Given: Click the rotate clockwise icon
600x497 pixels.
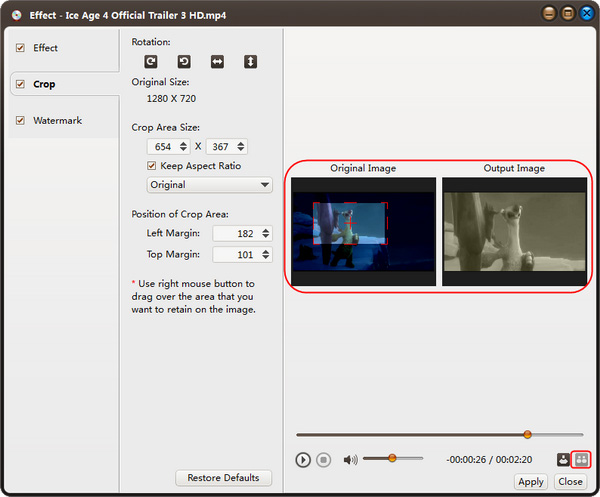Looking at the screenshot, I should coord(151,62).
